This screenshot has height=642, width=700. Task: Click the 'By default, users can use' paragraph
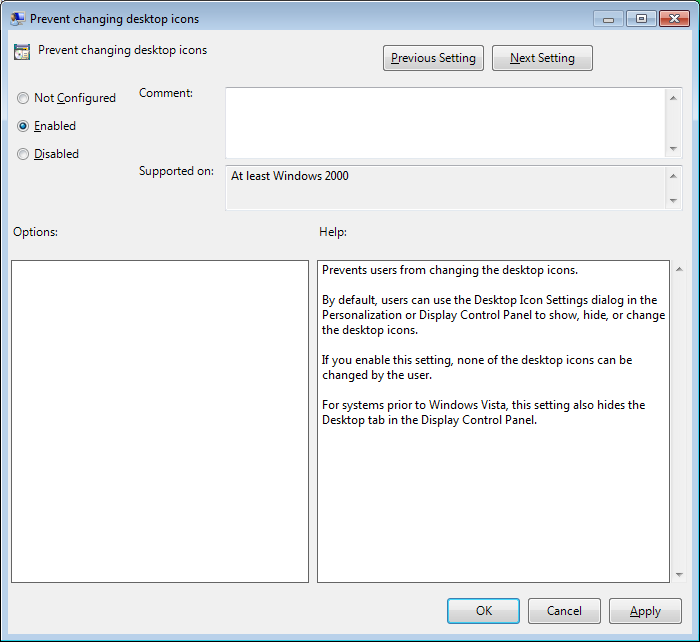(x=493, y=315)
